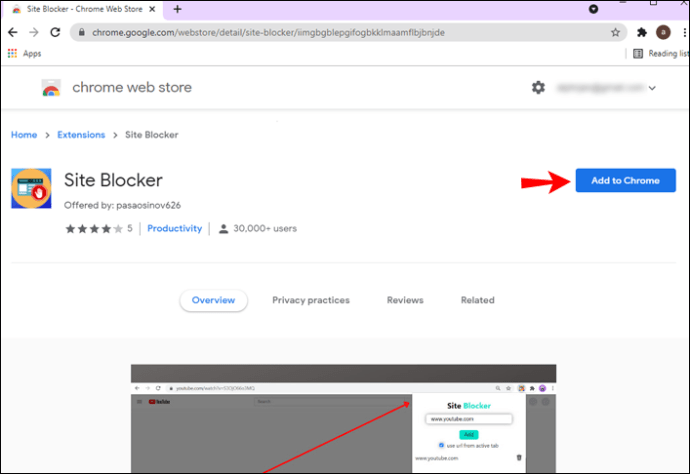Open the Reading list
This screenshot has height=474, width=690.
tap(661, 53)
